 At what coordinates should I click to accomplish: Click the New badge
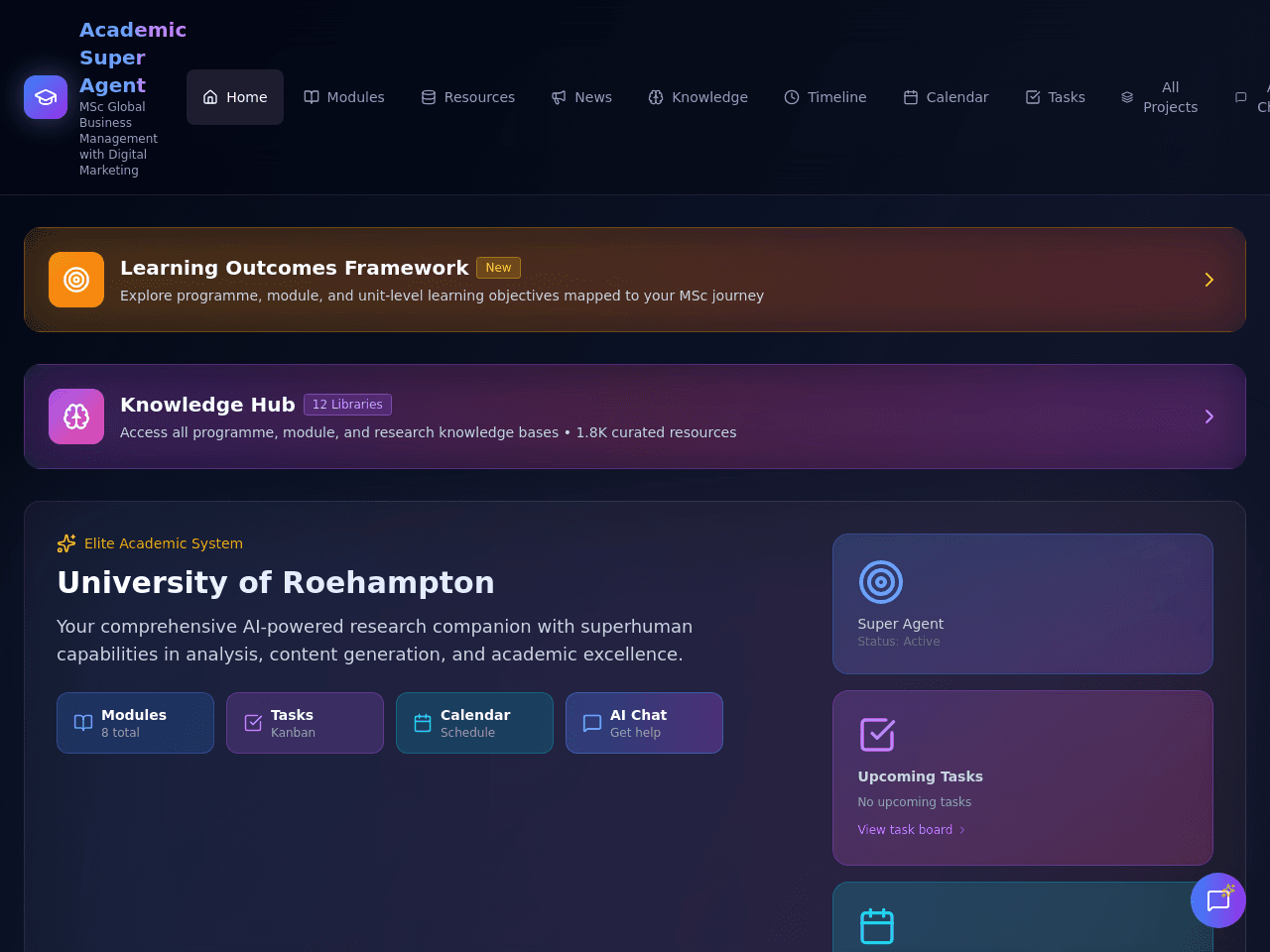pos(498,268)
